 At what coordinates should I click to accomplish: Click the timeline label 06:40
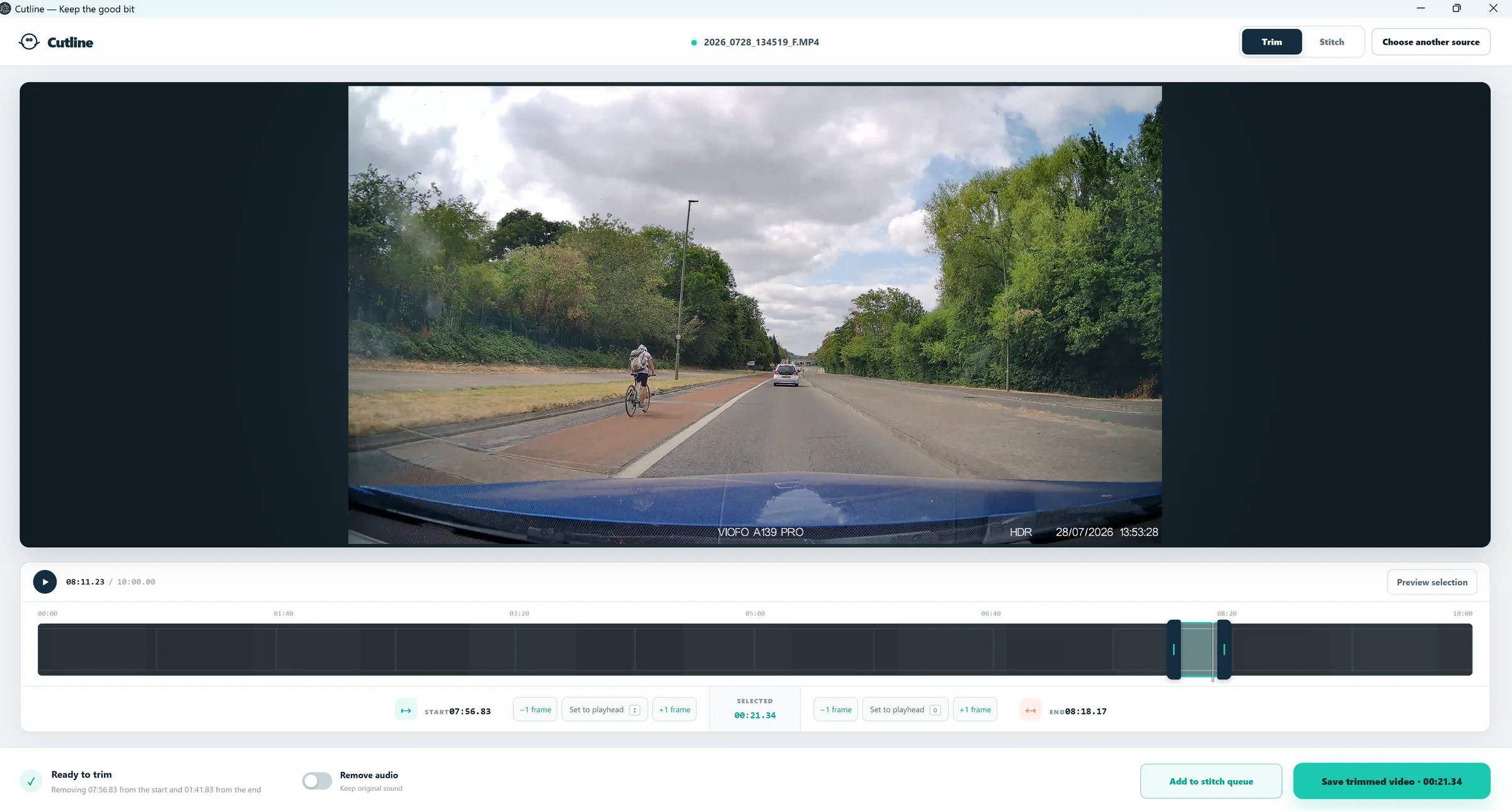click(x=990, y=613)
